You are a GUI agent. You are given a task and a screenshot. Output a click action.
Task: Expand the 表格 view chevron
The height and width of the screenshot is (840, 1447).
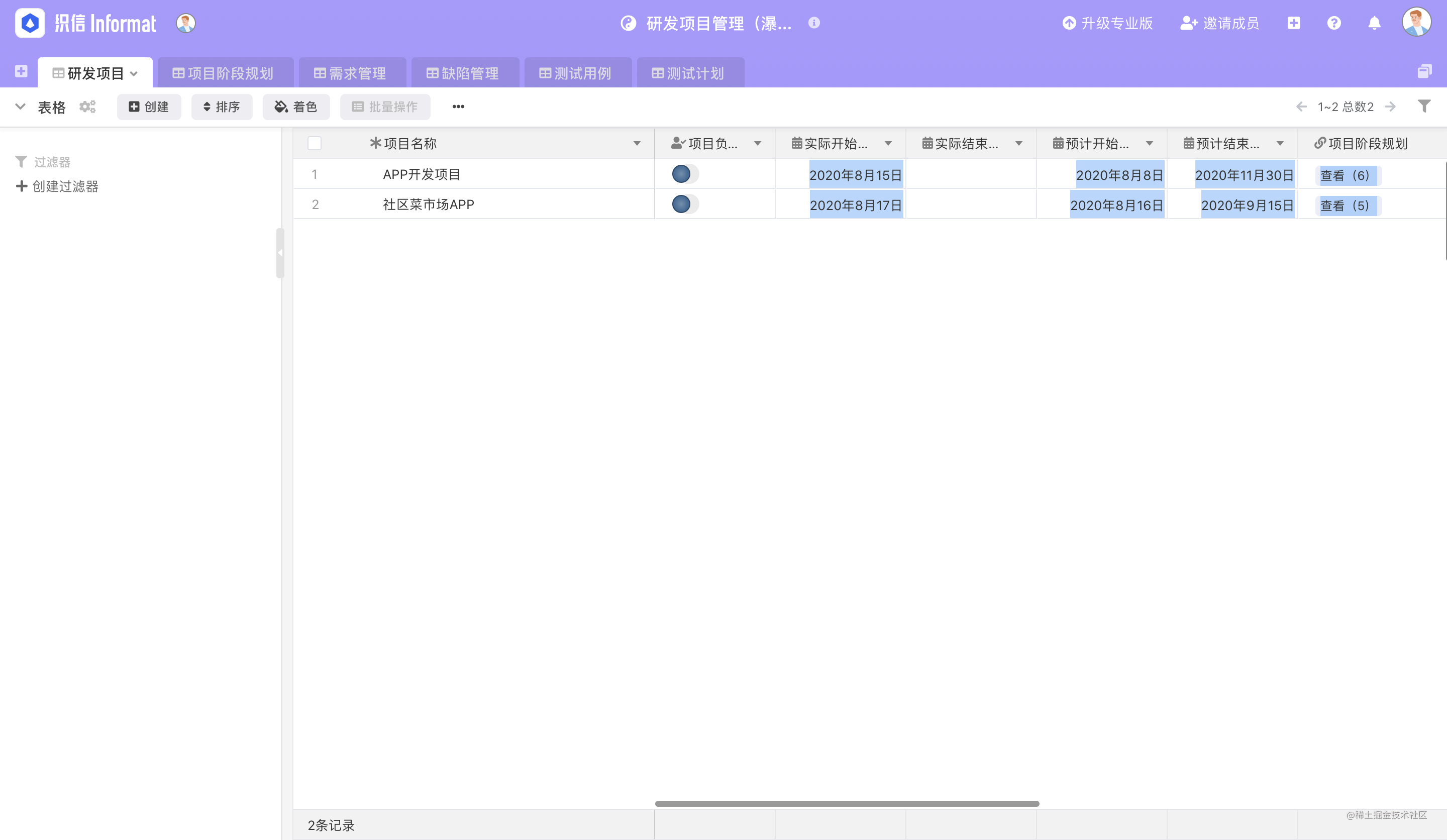coord(20,107)
